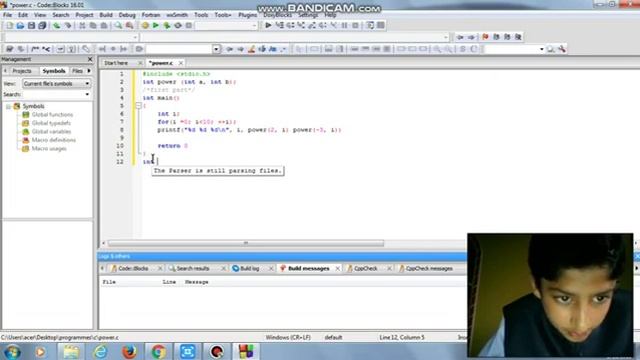Click the Abort build icon
This screenshot has height=360, width=640.
click(189, 25)
